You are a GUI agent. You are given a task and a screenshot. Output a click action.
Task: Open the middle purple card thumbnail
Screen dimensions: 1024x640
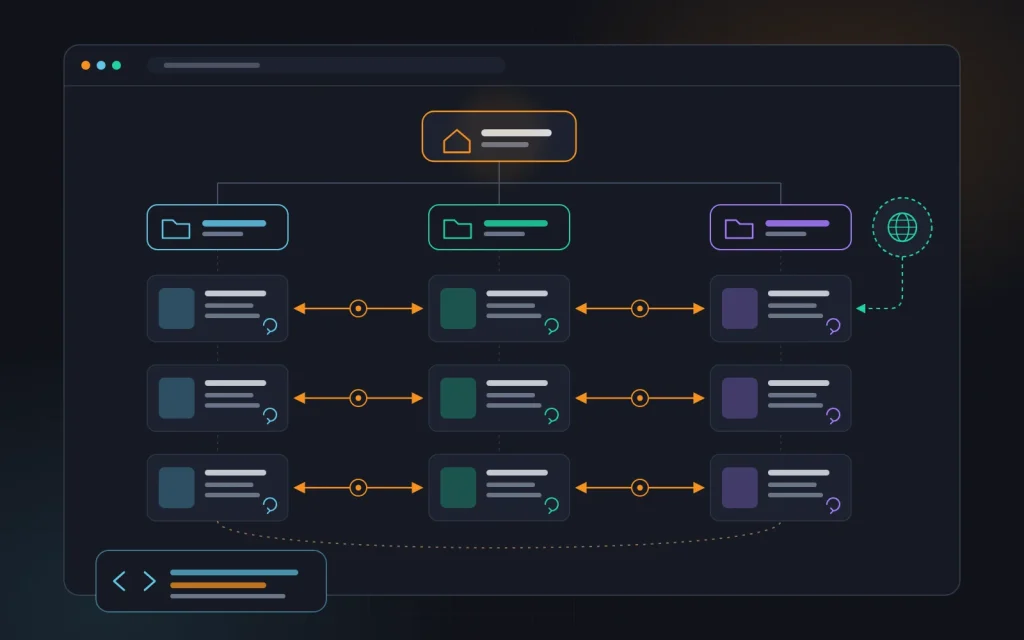click(x=739, y=398)
